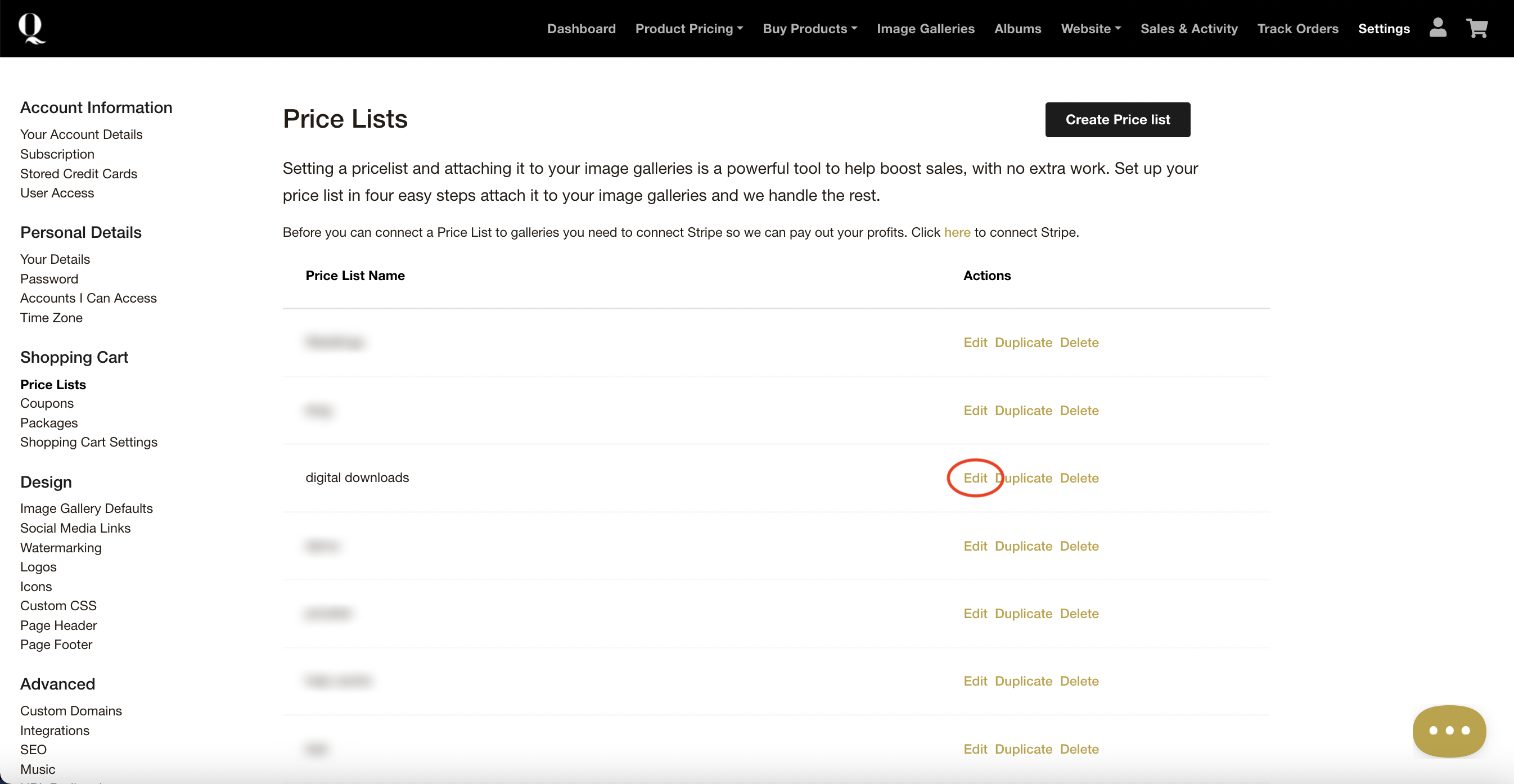
Task: Open Track Orders in navbar
Action: click(x=1297, y=29)
